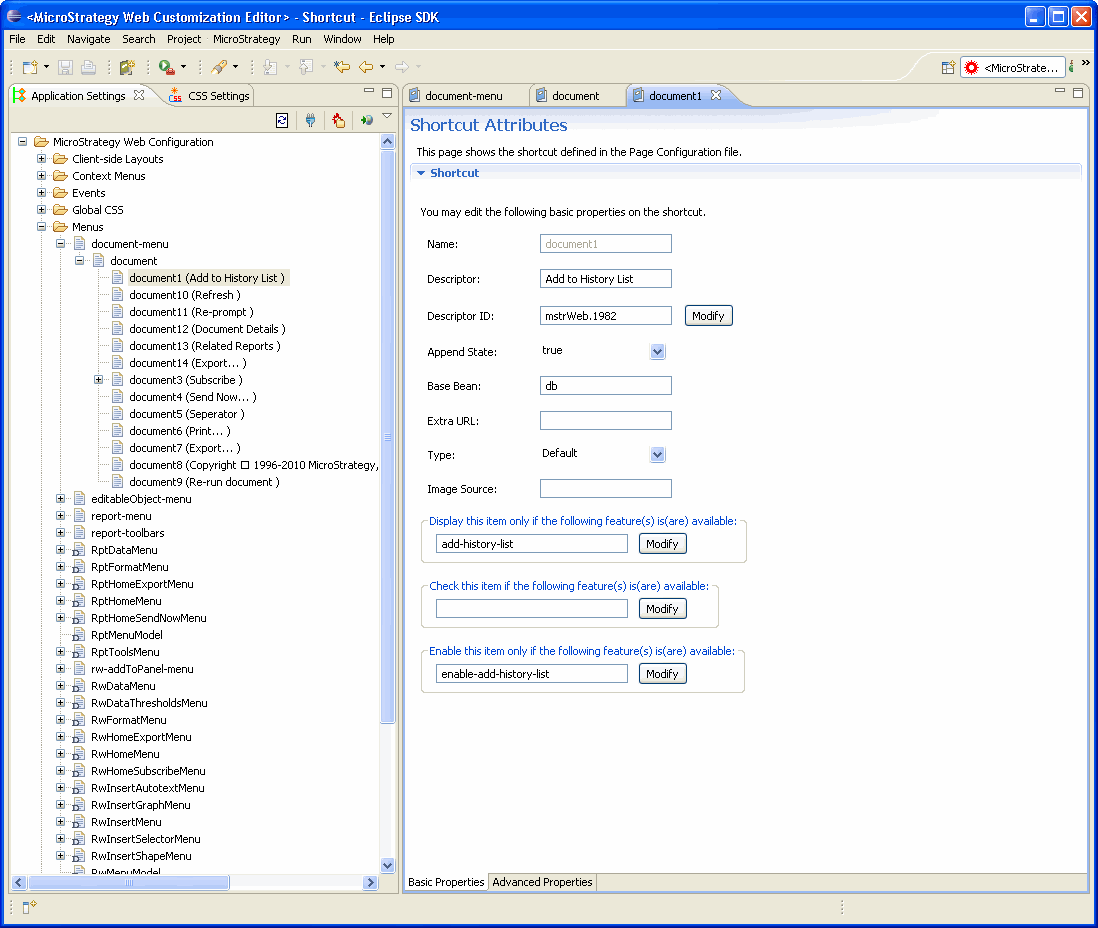Screen dimensions: 1098x928
Task: Open the Project menu
Action: pos(184,39)
